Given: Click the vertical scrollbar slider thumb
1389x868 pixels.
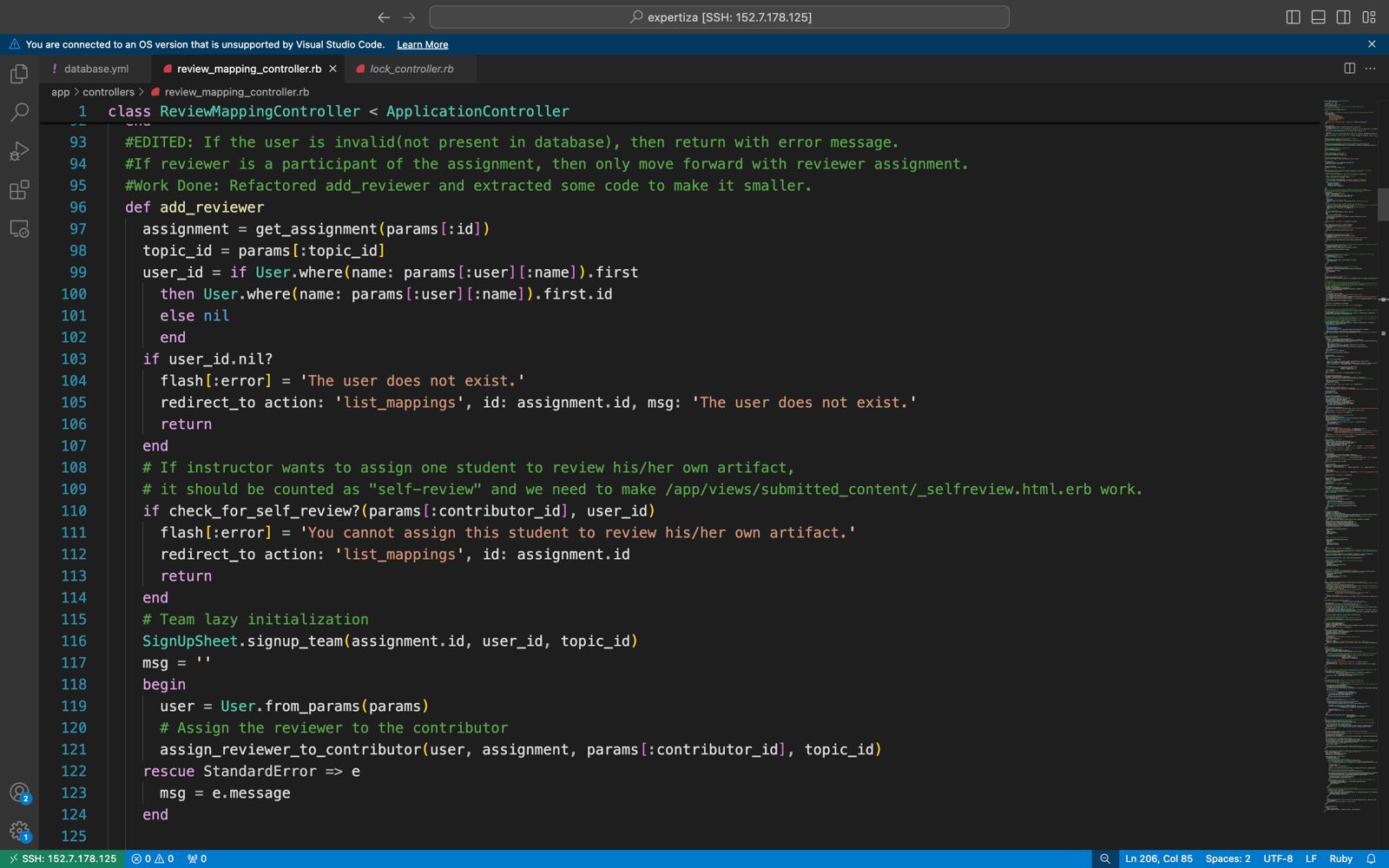Looking at the screenshot, I should click(1384, 204).
